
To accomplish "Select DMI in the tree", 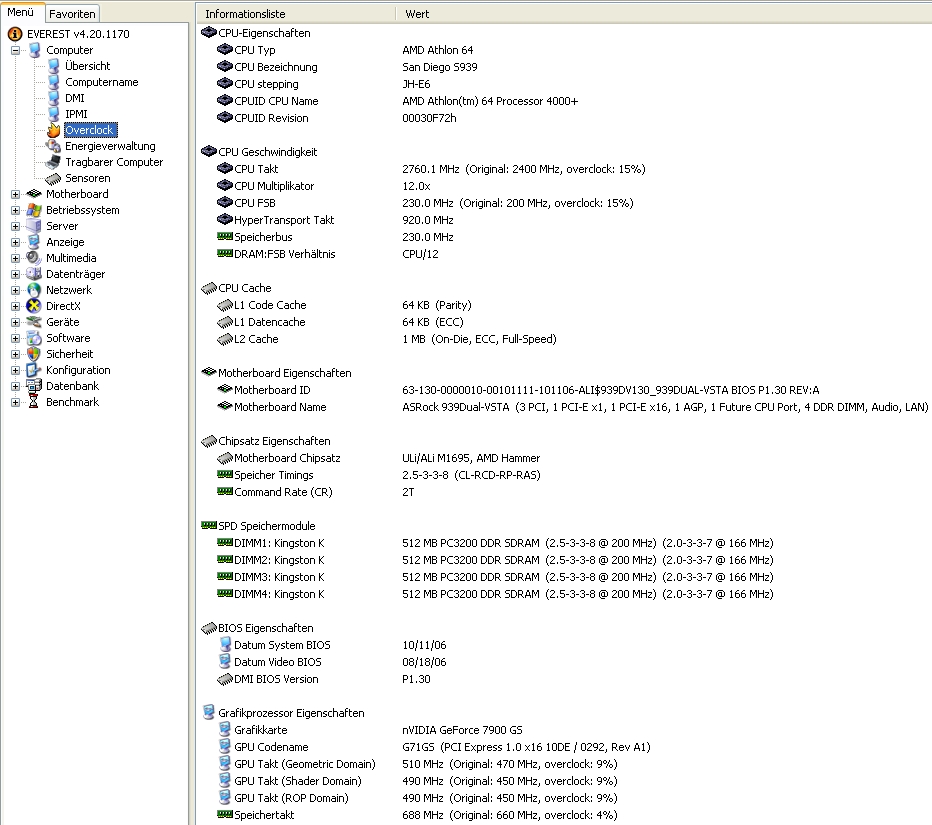I will 75,98.
